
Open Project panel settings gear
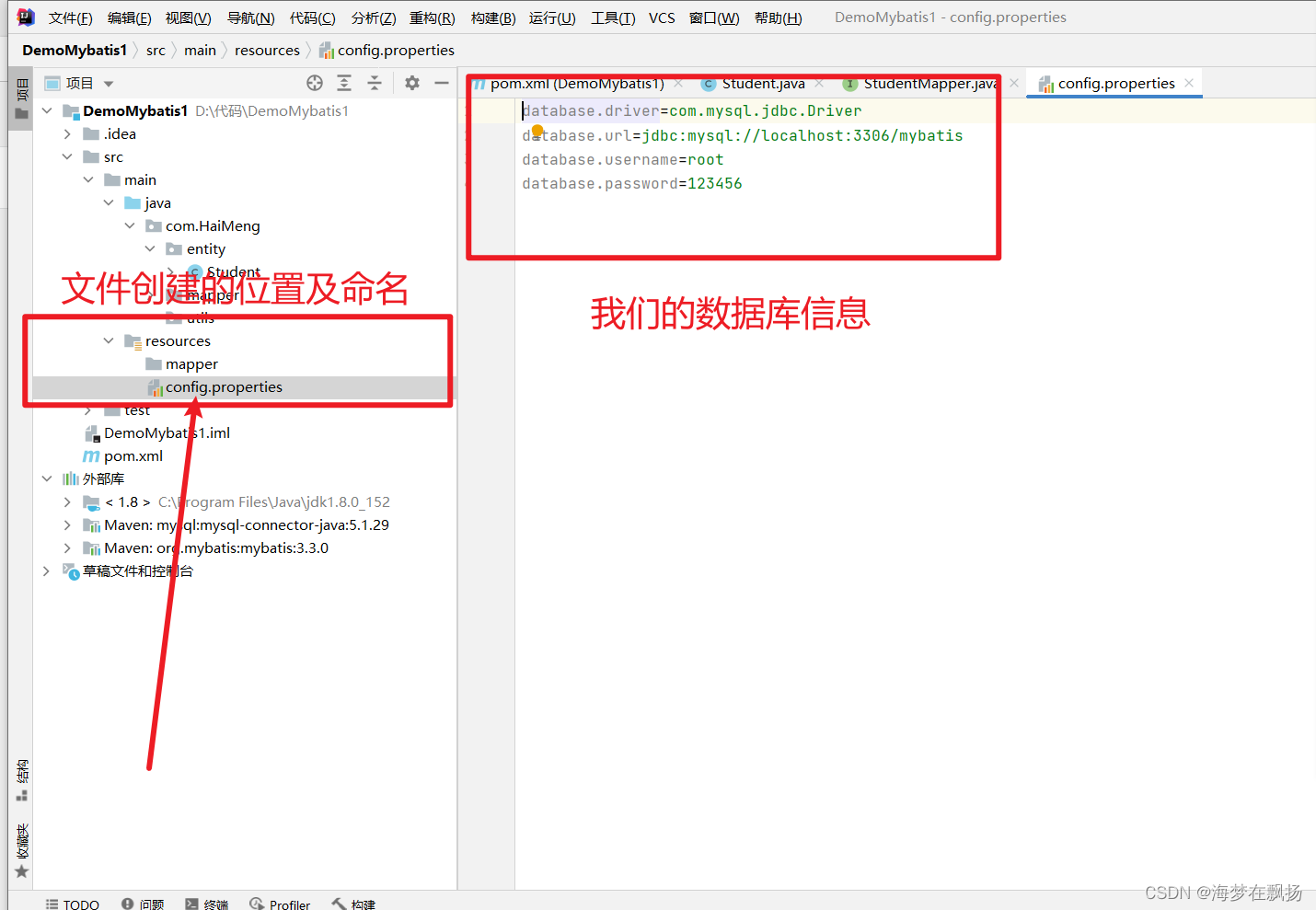[x=412, y=83]
